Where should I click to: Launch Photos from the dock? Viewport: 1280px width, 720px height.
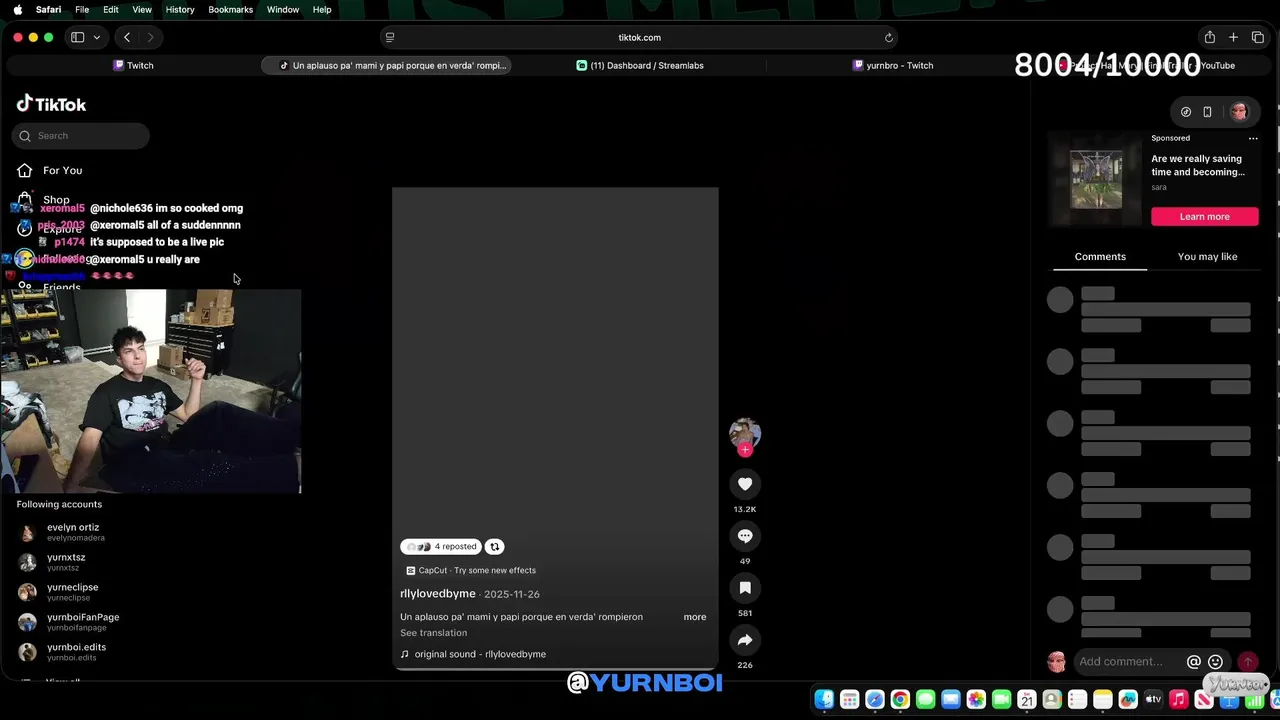976,700
